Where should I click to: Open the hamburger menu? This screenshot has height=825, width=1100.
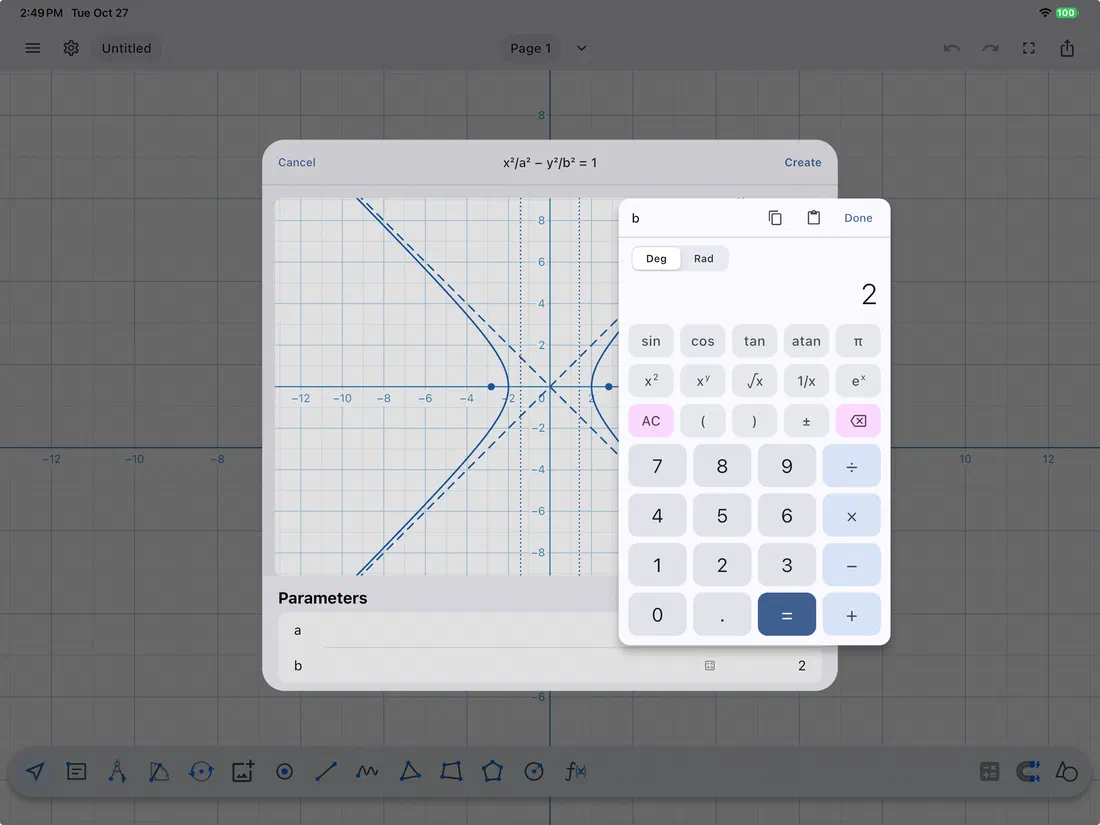pos(32,48)
